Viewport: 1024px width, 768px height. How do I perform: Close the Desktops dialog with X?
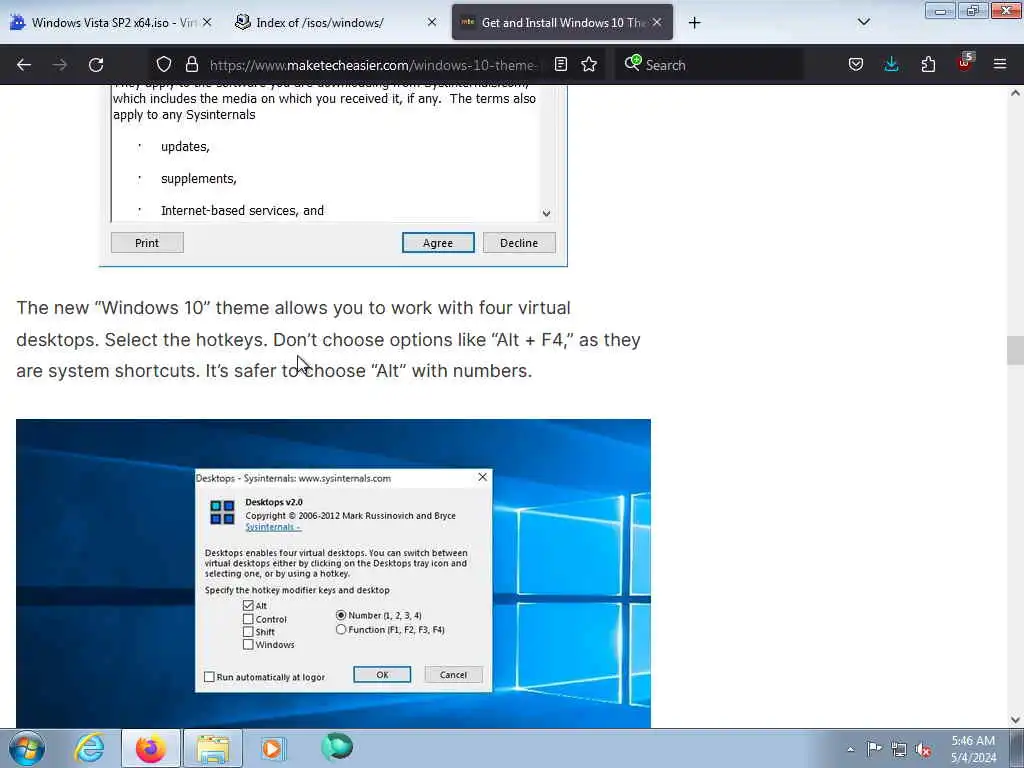(x=483, y=477)
